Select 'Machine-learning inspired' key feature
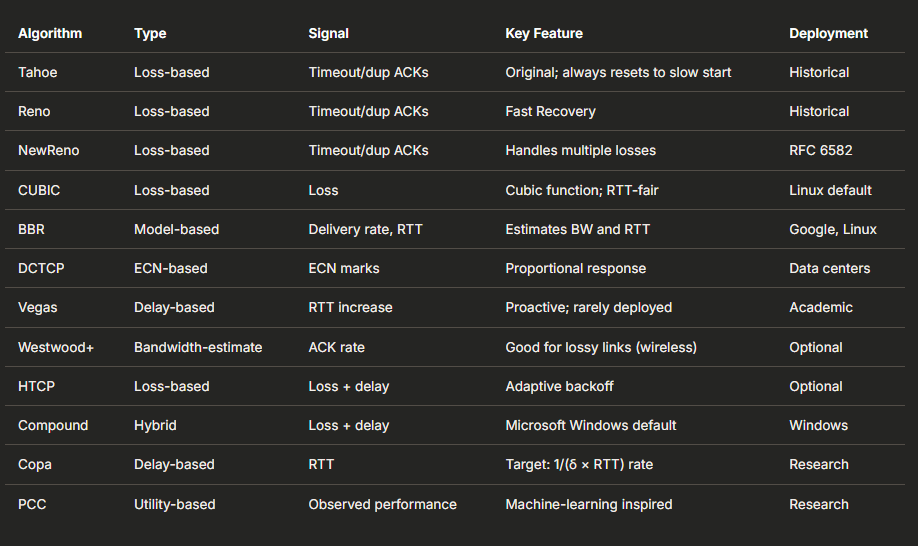918x546 pixels. [x=588, y=504]
